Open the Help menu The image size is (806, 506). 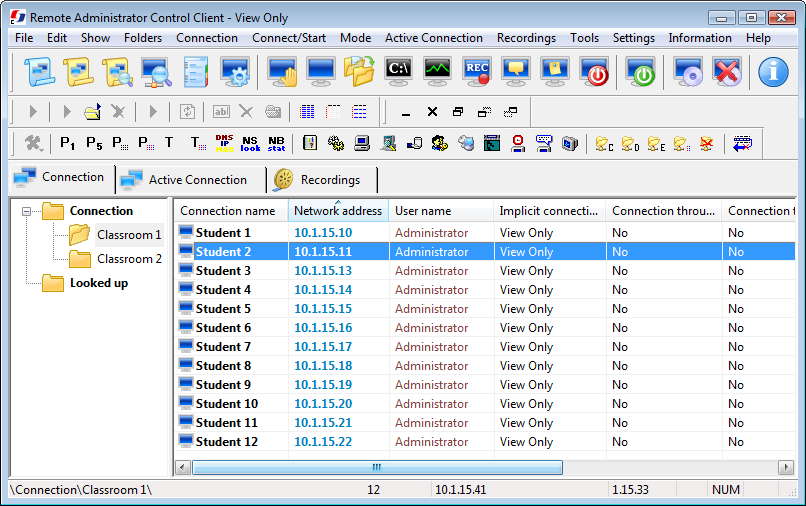coord(758,38)
